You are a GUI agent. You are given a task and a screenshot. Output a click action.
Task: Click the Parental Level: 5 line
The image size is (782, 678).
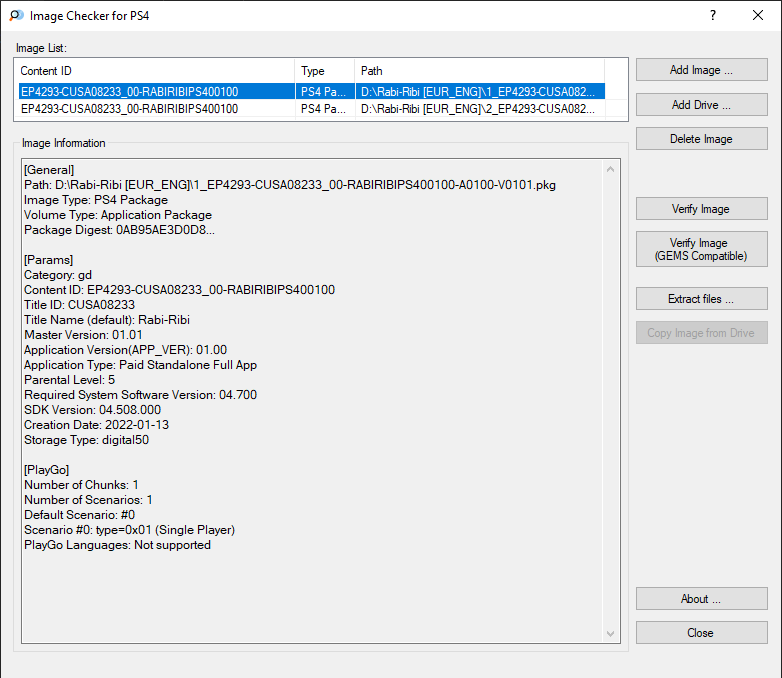[x=69, y=380]
